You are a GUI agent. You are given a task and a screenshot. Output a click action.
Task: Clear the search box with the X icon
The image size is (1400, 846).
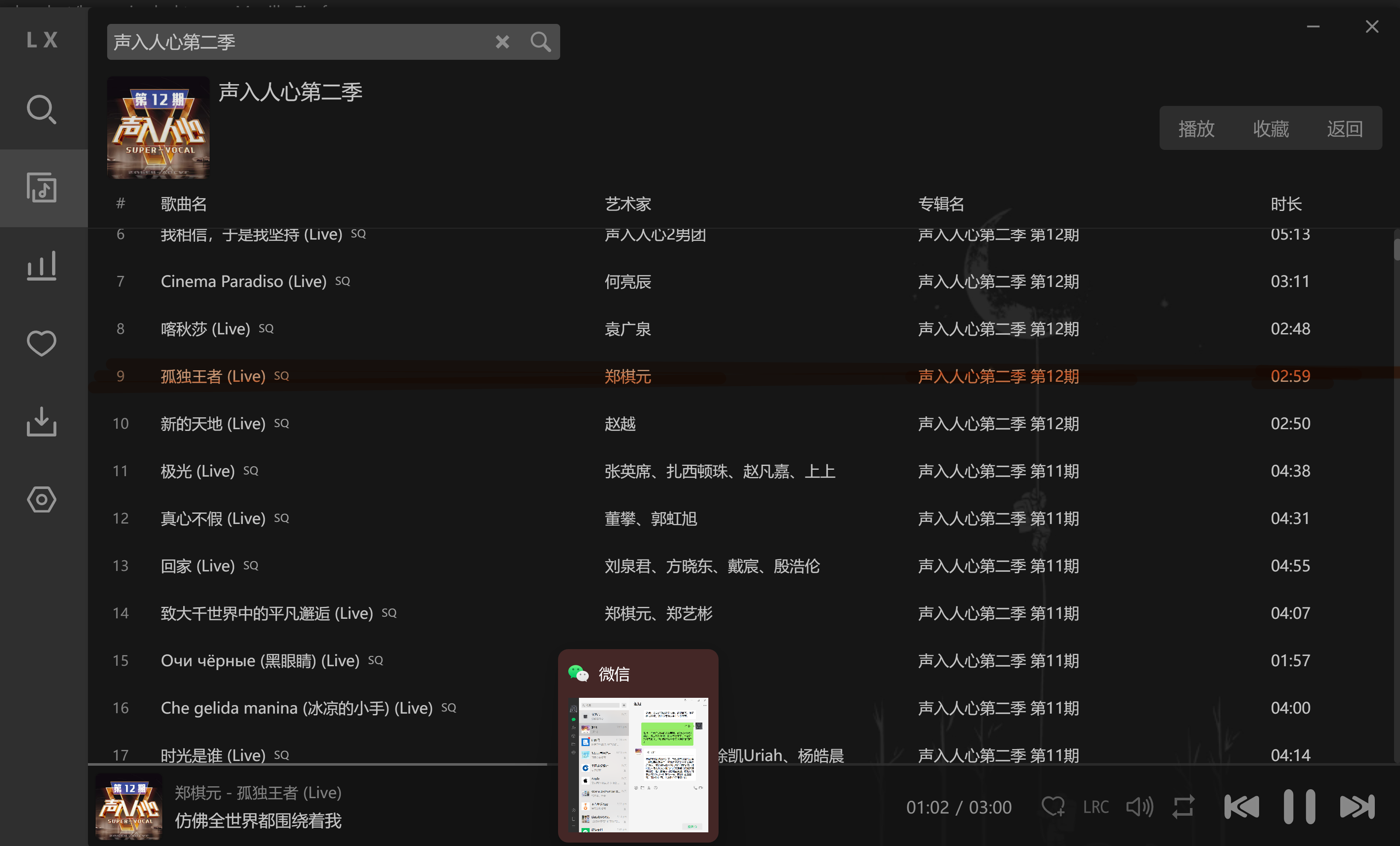502,41
